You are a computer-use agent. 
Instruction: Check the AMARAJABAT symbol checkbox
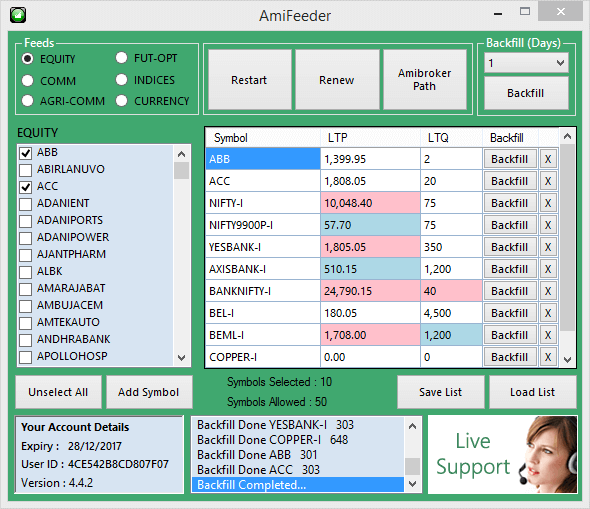[x=25, y=289]
